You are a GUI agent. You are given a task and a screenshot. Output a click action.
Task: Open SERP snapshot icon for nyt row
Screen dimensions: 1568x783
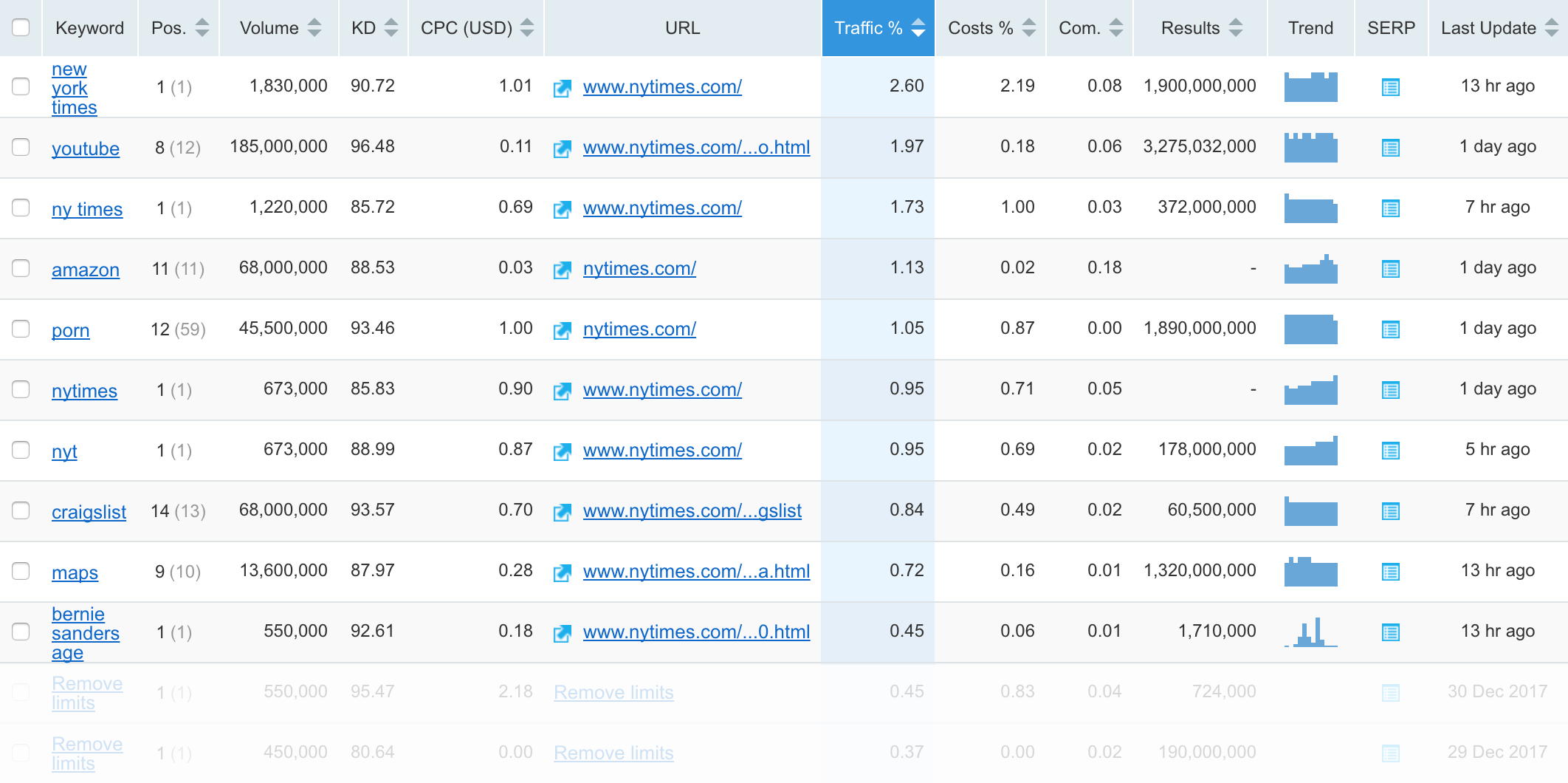1391,451
